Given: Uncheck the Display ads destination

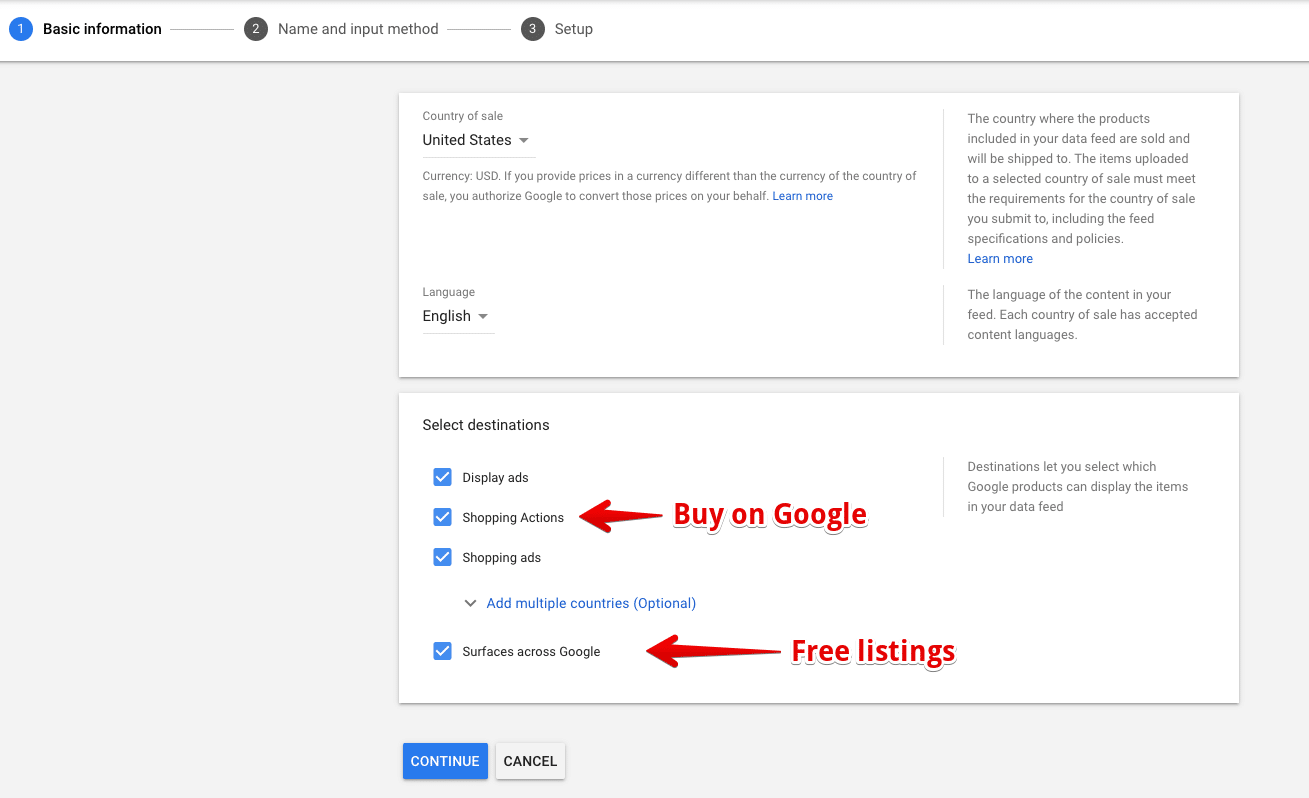Looking at the screenshot, I should click(x=442, y=477).
